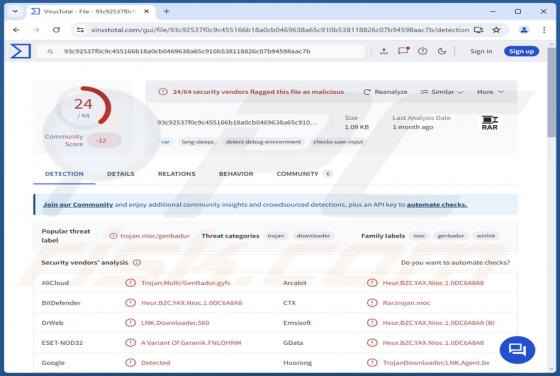Click the info icon beside Security vendors' analysis

[x=137, y=262]
